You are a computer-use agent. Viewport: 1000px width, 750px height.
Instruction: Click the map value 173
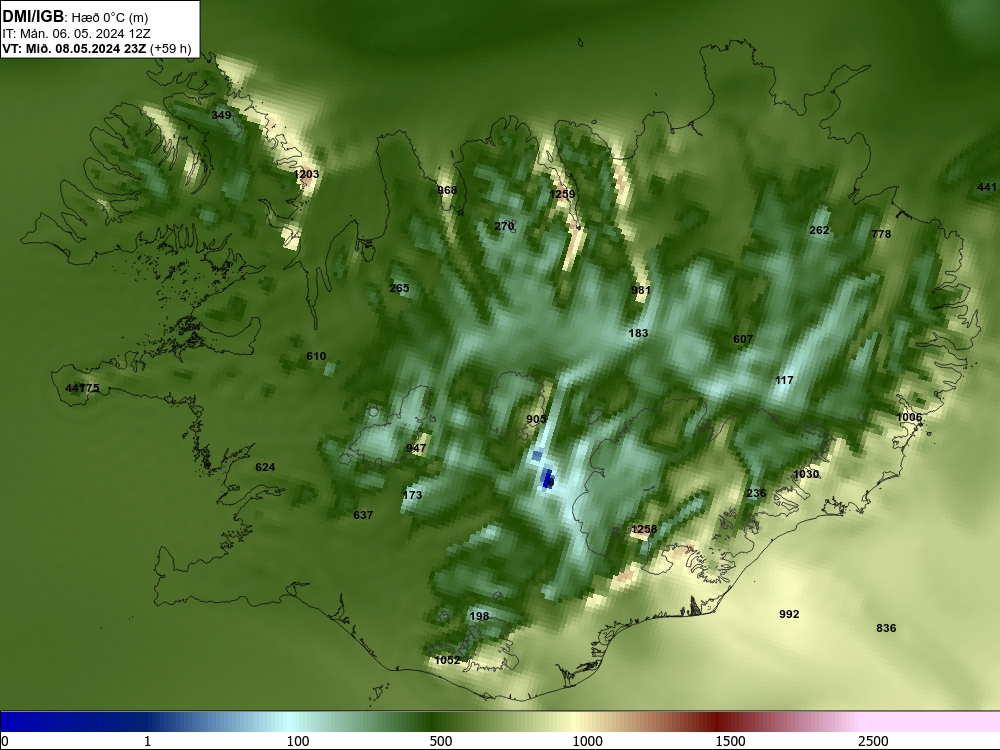point(413,495)
